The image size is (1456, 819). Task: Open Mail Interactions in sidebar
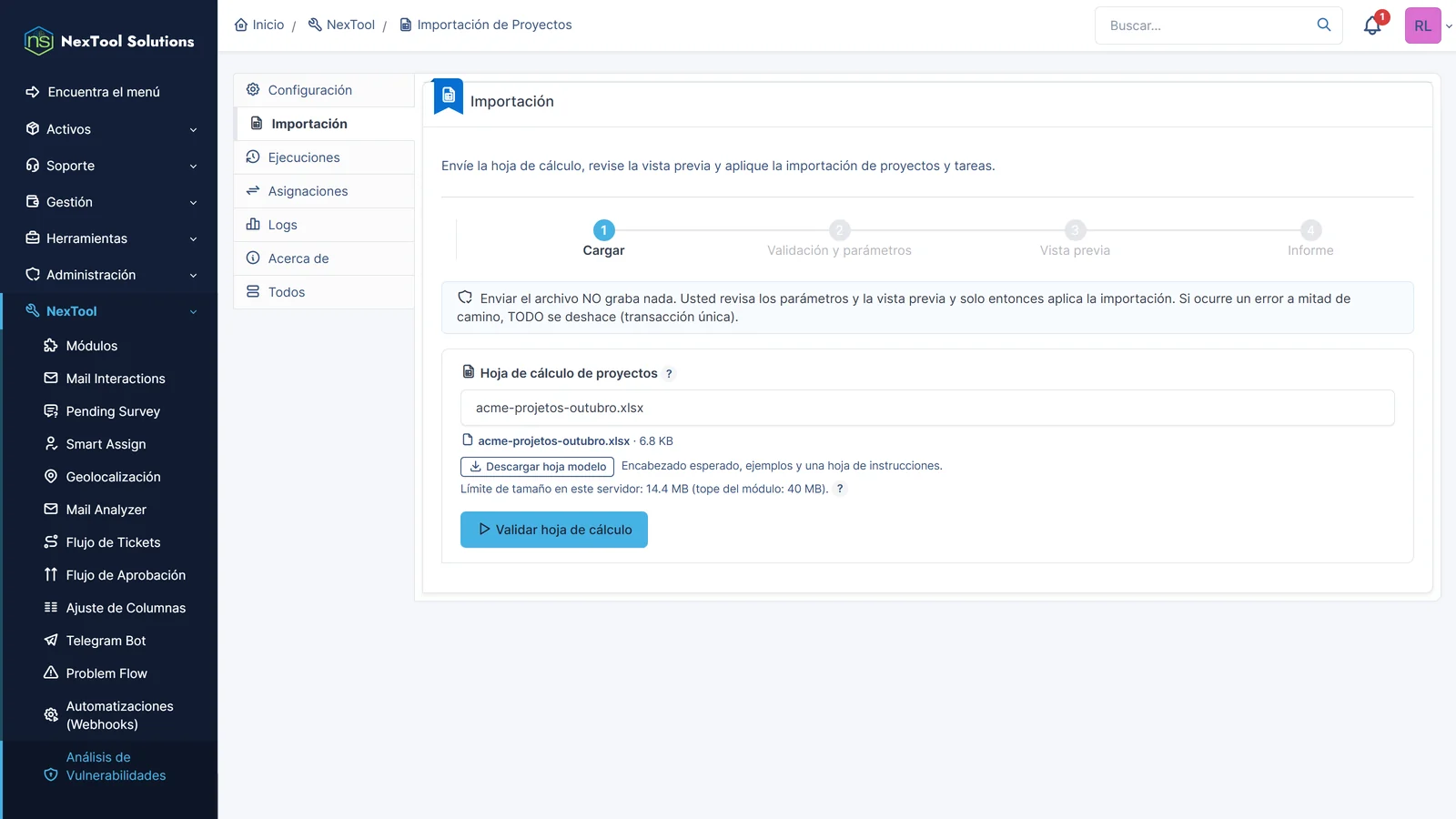coord(116,379)
